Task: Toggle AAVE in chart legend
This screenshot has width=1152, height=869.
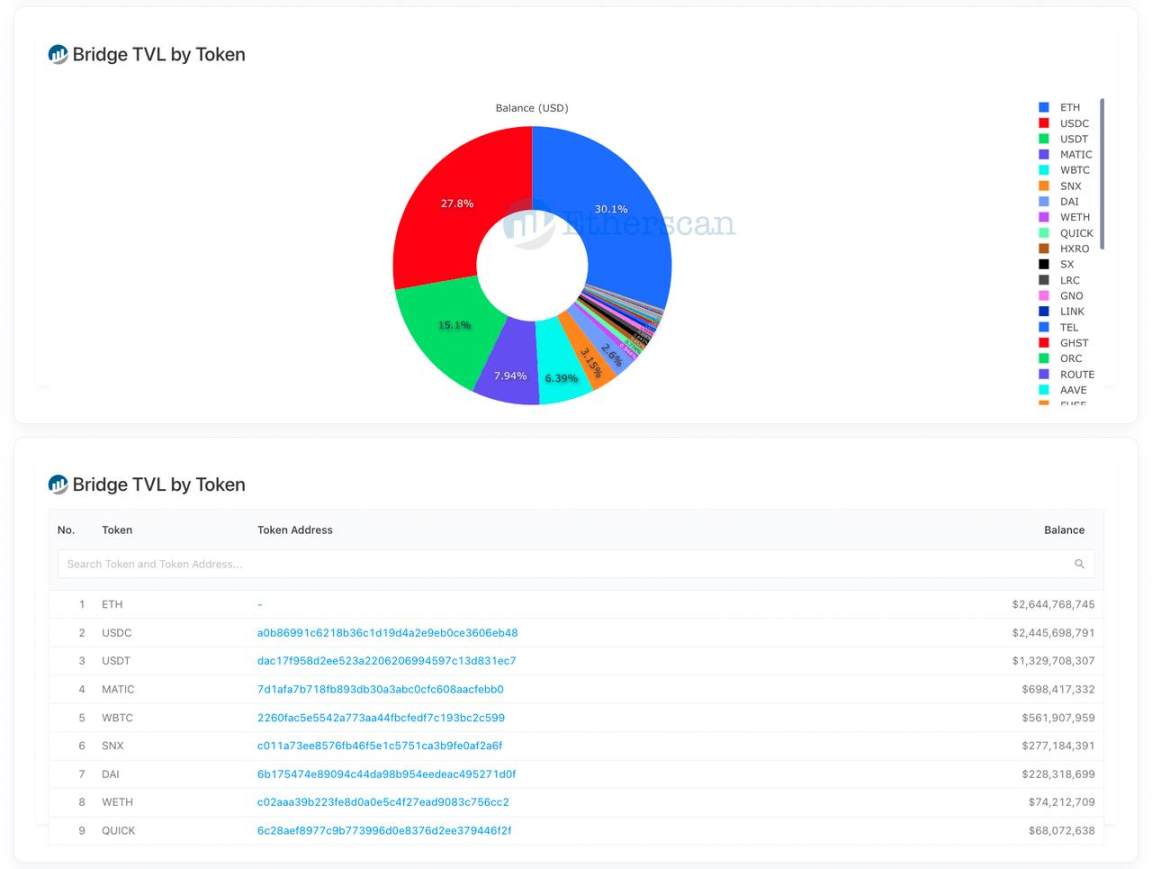Action: [1073, 389]
